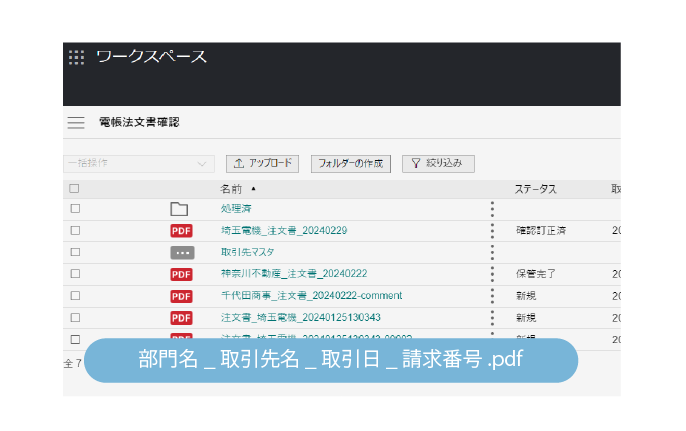
Task: Check the box for 取引先マスタ row
Action: coord(75,252)
